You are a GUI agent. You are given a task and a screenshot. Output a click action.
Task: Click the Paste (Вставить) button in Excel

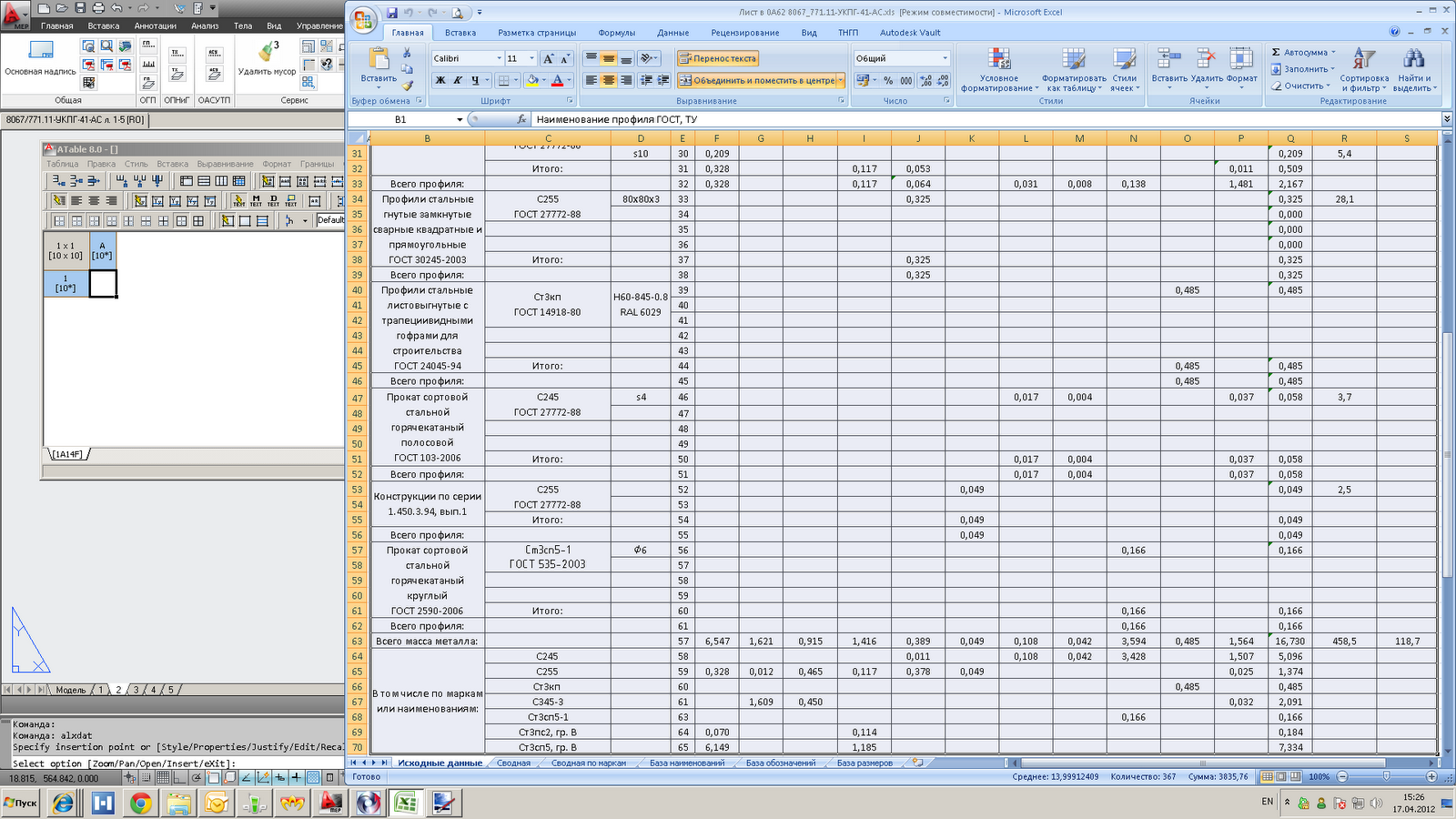(x=379, y=66)
